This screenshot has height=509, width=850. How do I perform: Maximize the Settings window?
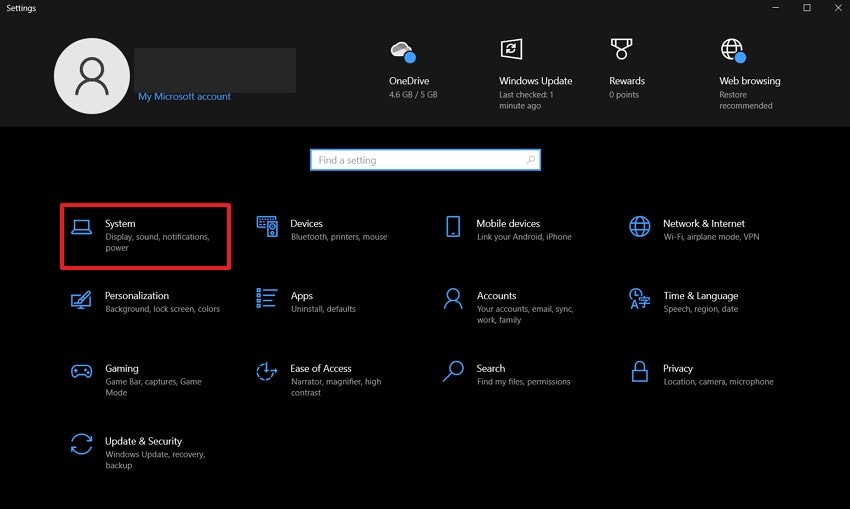pos(807,8)
